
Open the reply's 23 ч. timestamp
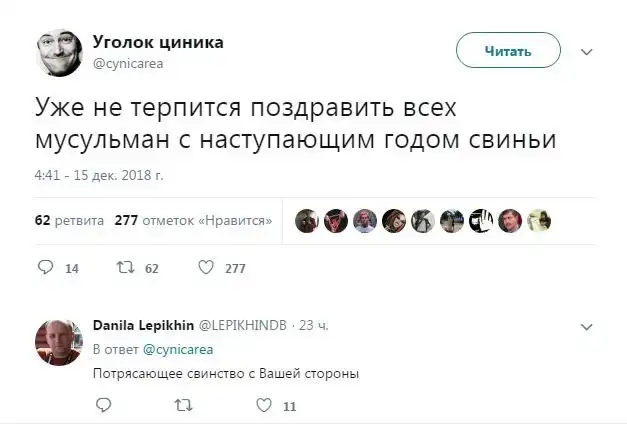click(x=314, y=326)
